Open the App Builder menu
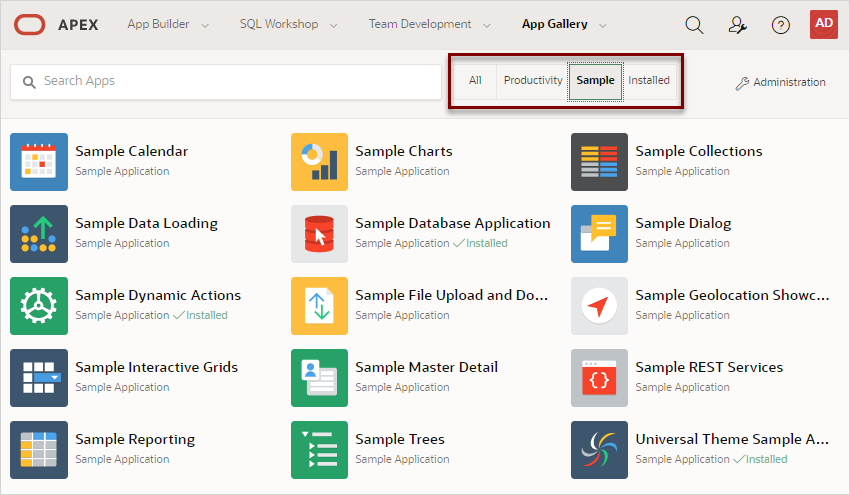This screenshot has height=495, width=850. [158, 24]
